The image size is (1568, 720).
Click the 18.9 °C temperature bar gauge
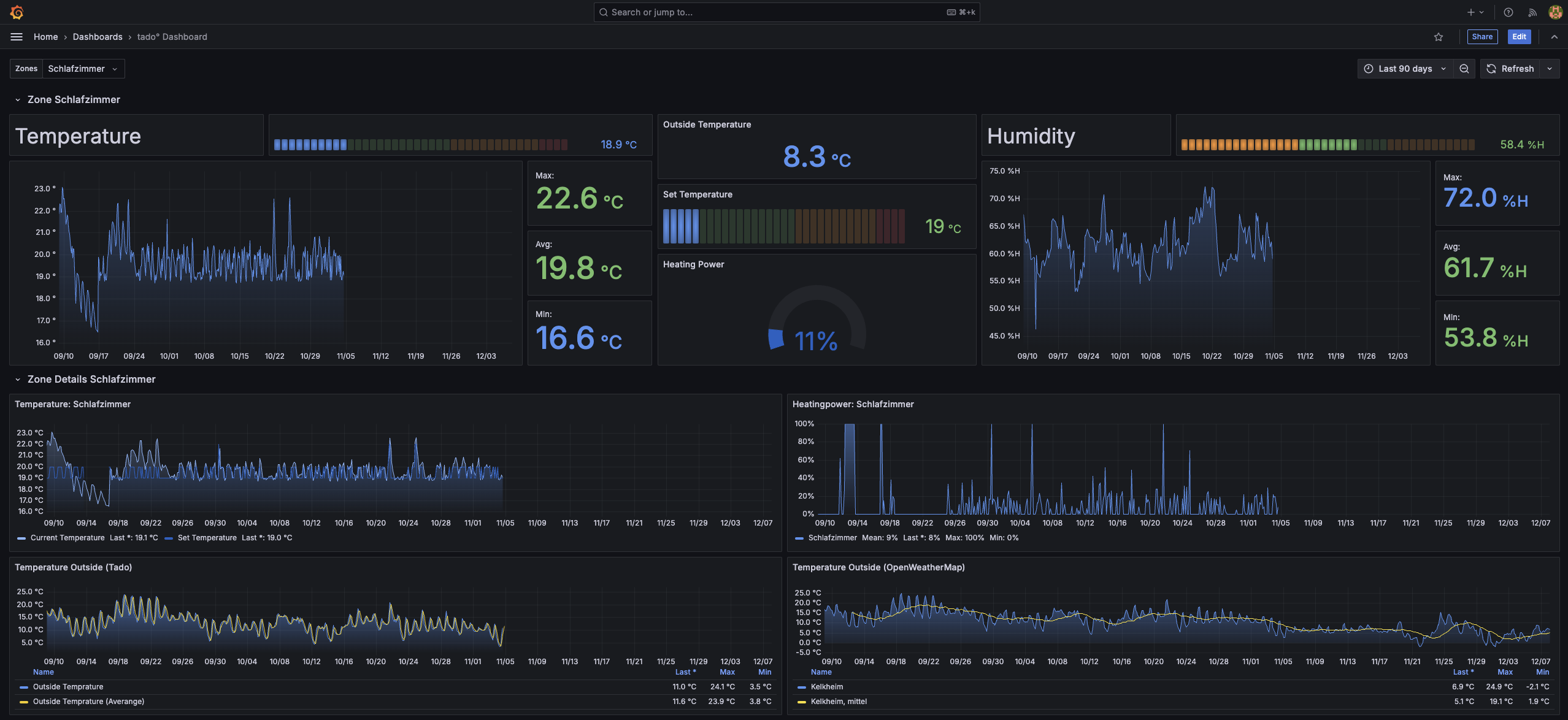coord(420,145)
